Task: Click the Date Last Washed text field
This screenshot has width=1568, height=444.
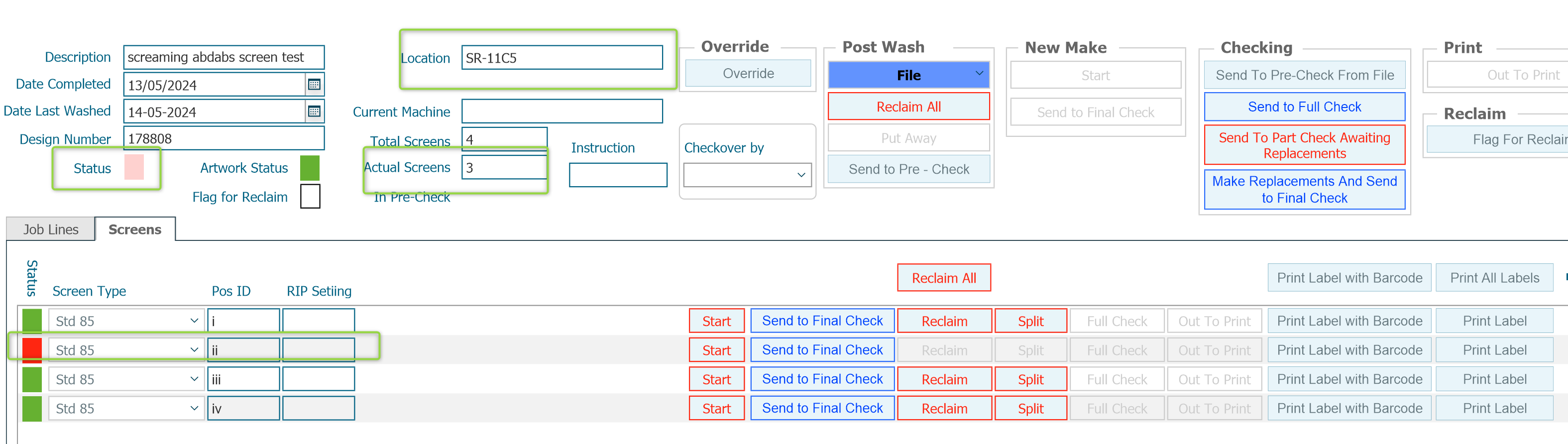Action: point(214,111)
